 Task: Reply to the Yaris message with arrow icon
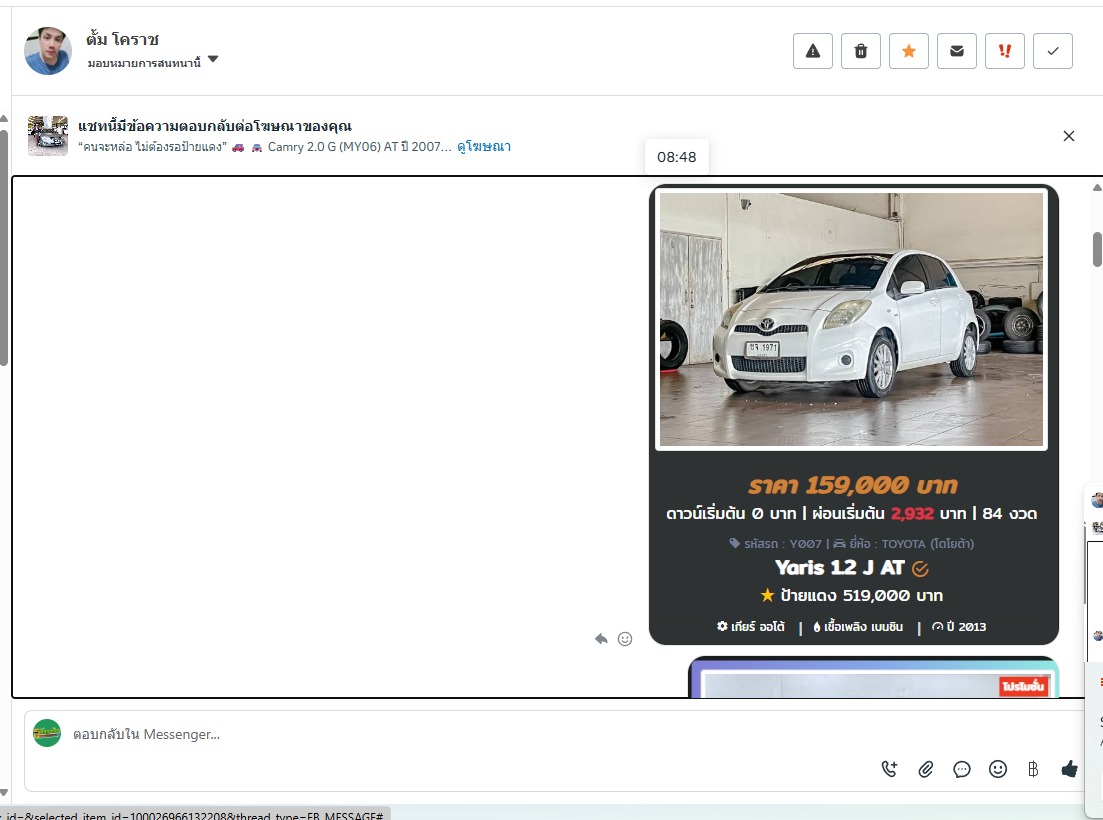pyautogui.click(x=601, y=639)
